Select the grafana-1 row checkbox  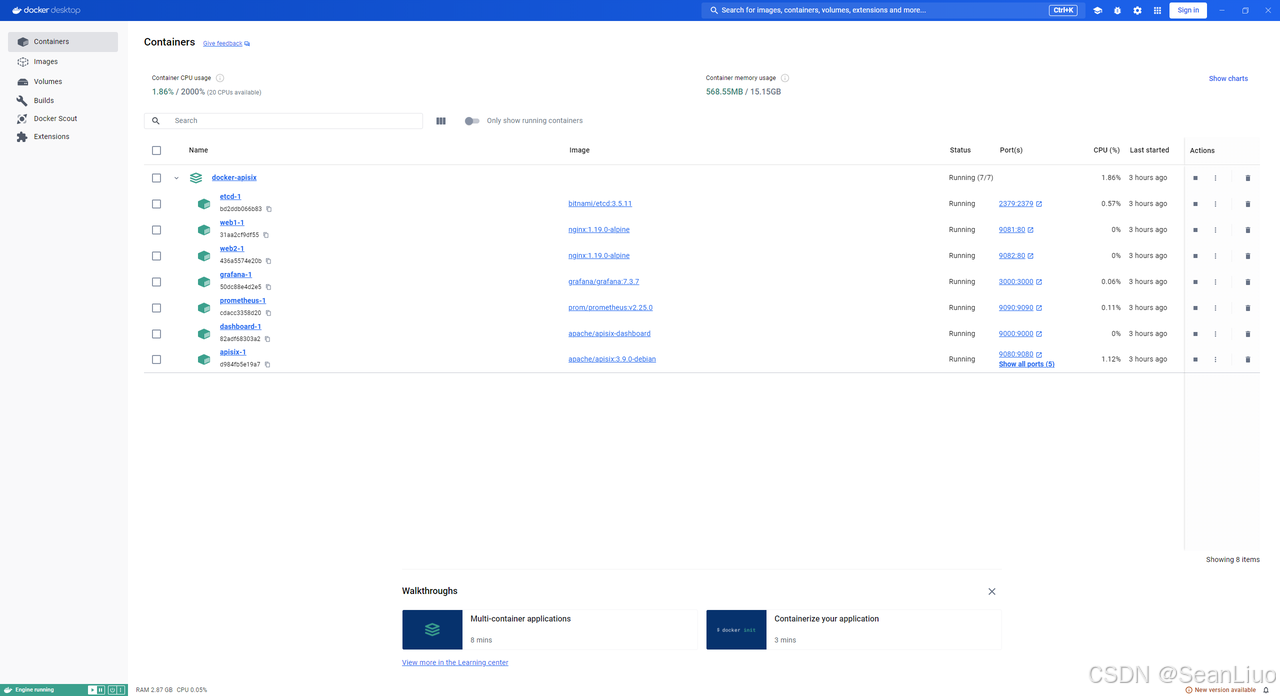coord(156,281)
